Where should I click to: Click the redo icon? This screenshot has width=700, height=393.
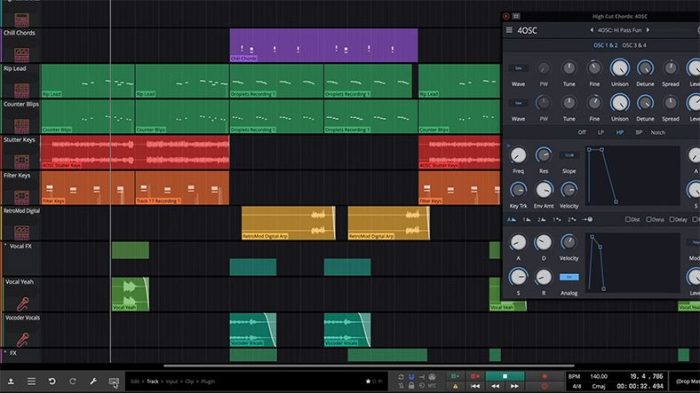tap(72, 381)
